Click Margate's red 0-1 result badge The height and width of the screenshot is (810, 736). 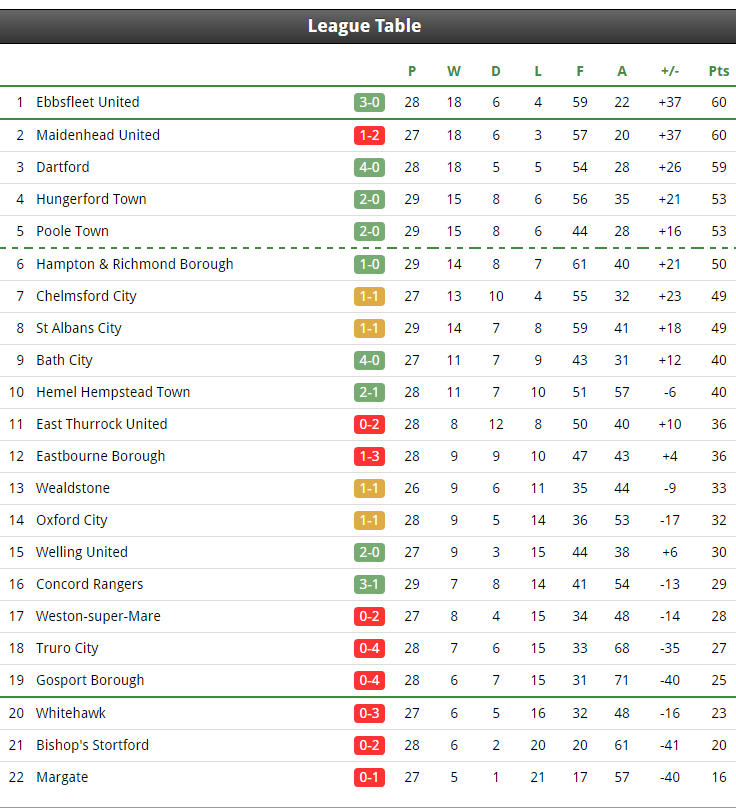pyautogui.click(x=369, y=777)
